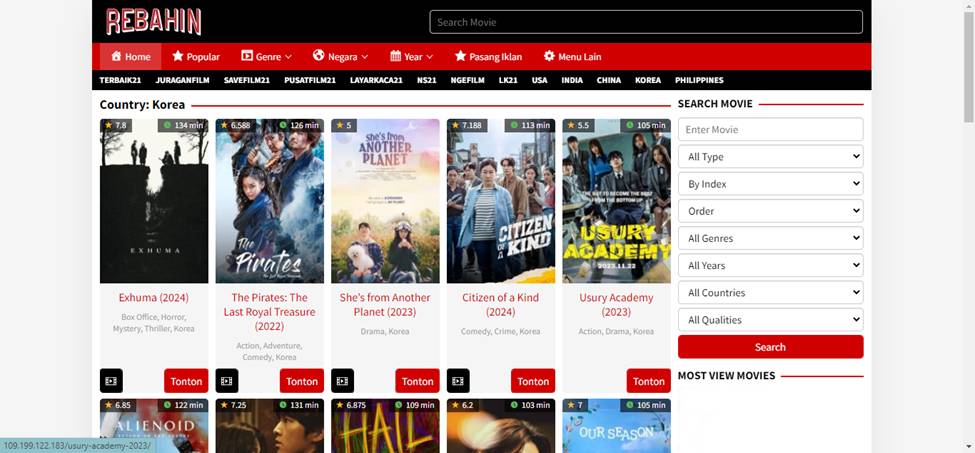Open the Exhuma (2024) title link
Screen dimensions: 975x453
[154, 298]
